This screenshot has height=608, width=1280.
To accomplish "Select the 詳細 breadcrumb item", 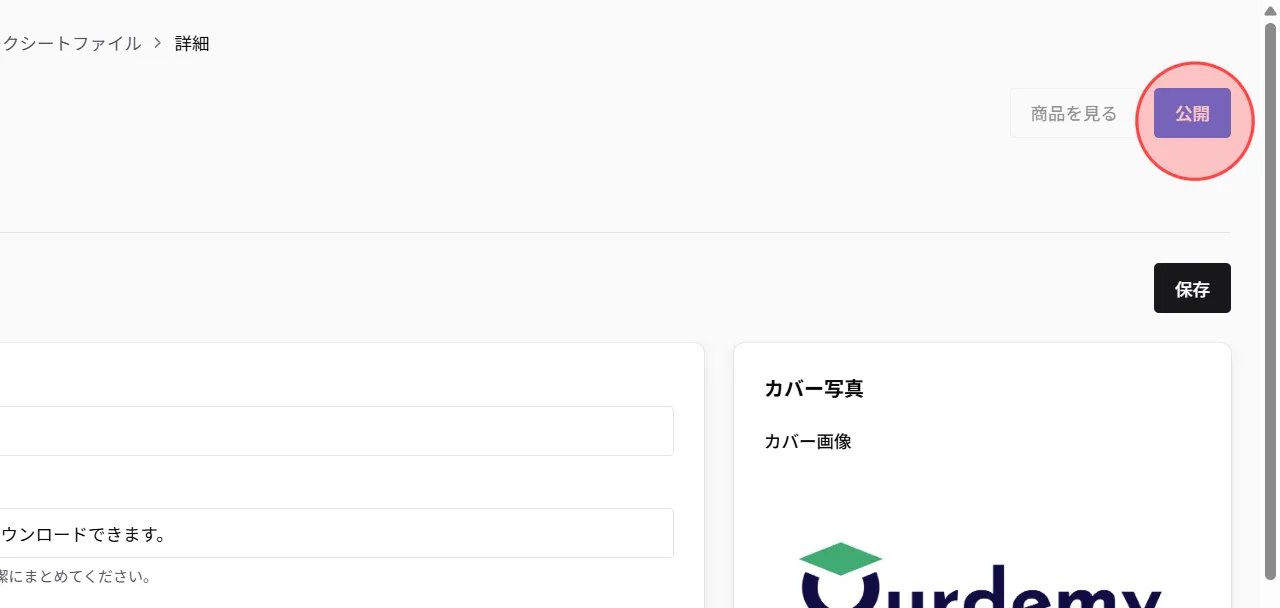I will click(x=192, y=43).
